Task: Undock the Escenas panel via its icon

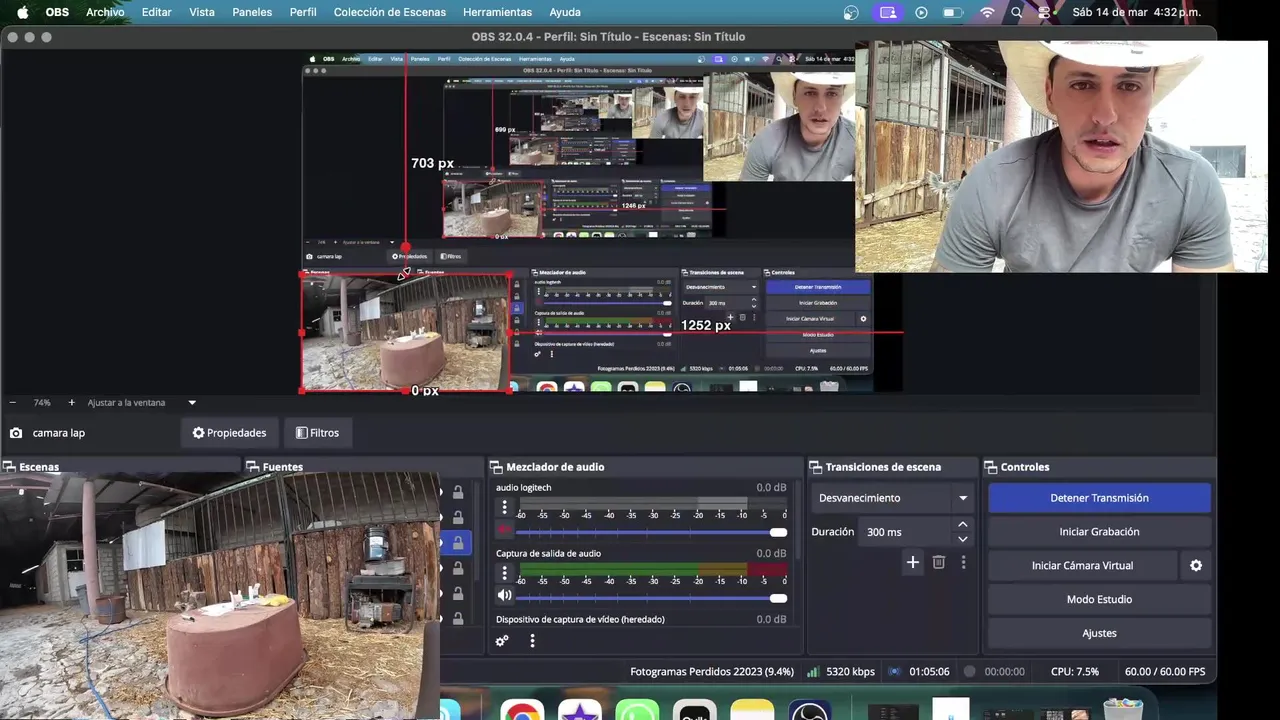Action: point(8,467)
